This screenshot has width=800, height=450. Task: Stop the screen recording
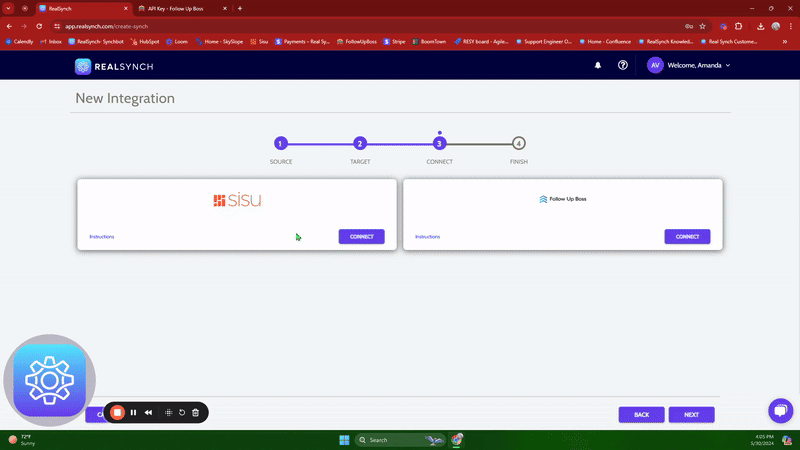click(117, 412)
